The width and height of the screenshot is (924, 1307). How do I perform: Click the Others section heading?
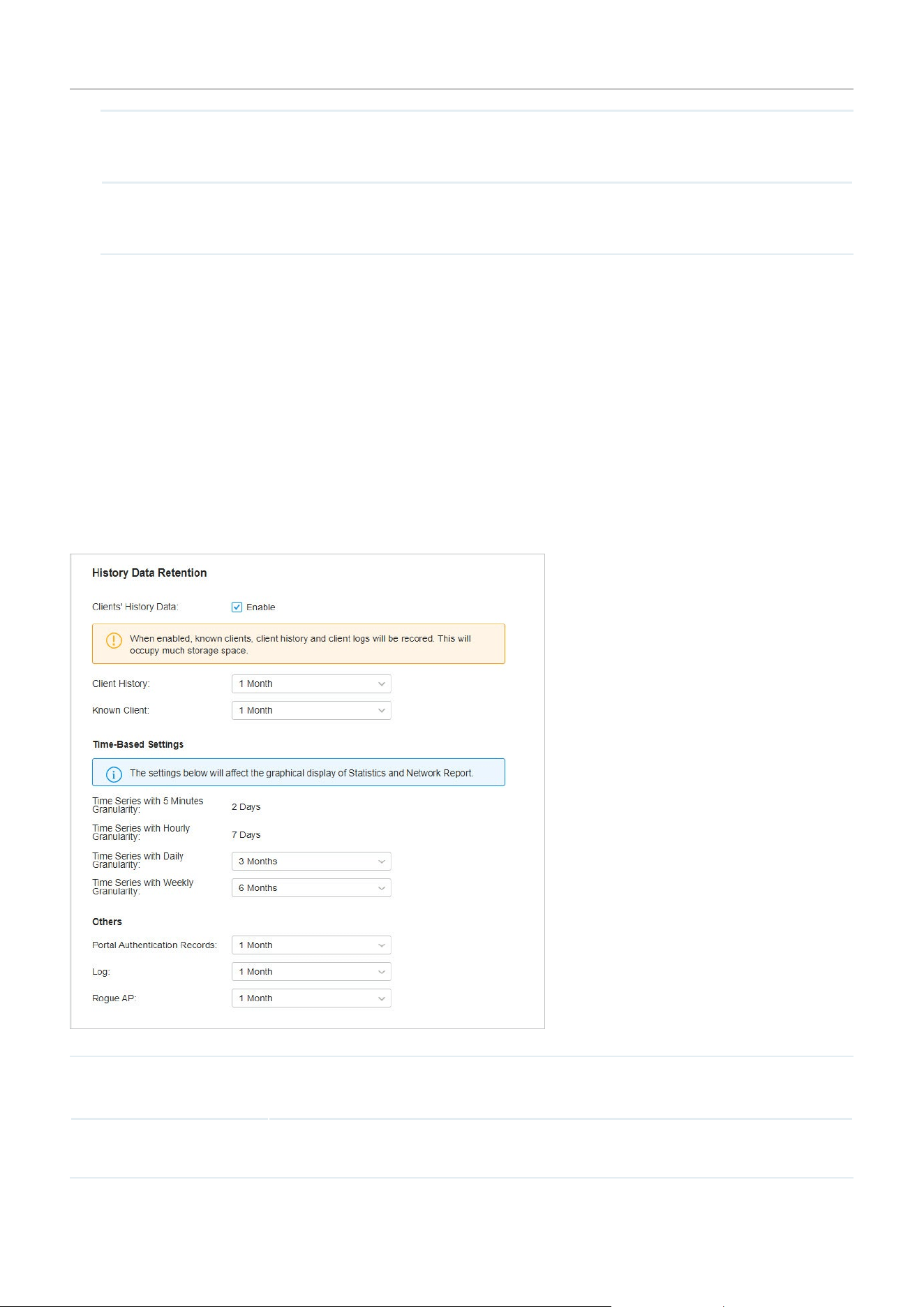pos(107,922)
